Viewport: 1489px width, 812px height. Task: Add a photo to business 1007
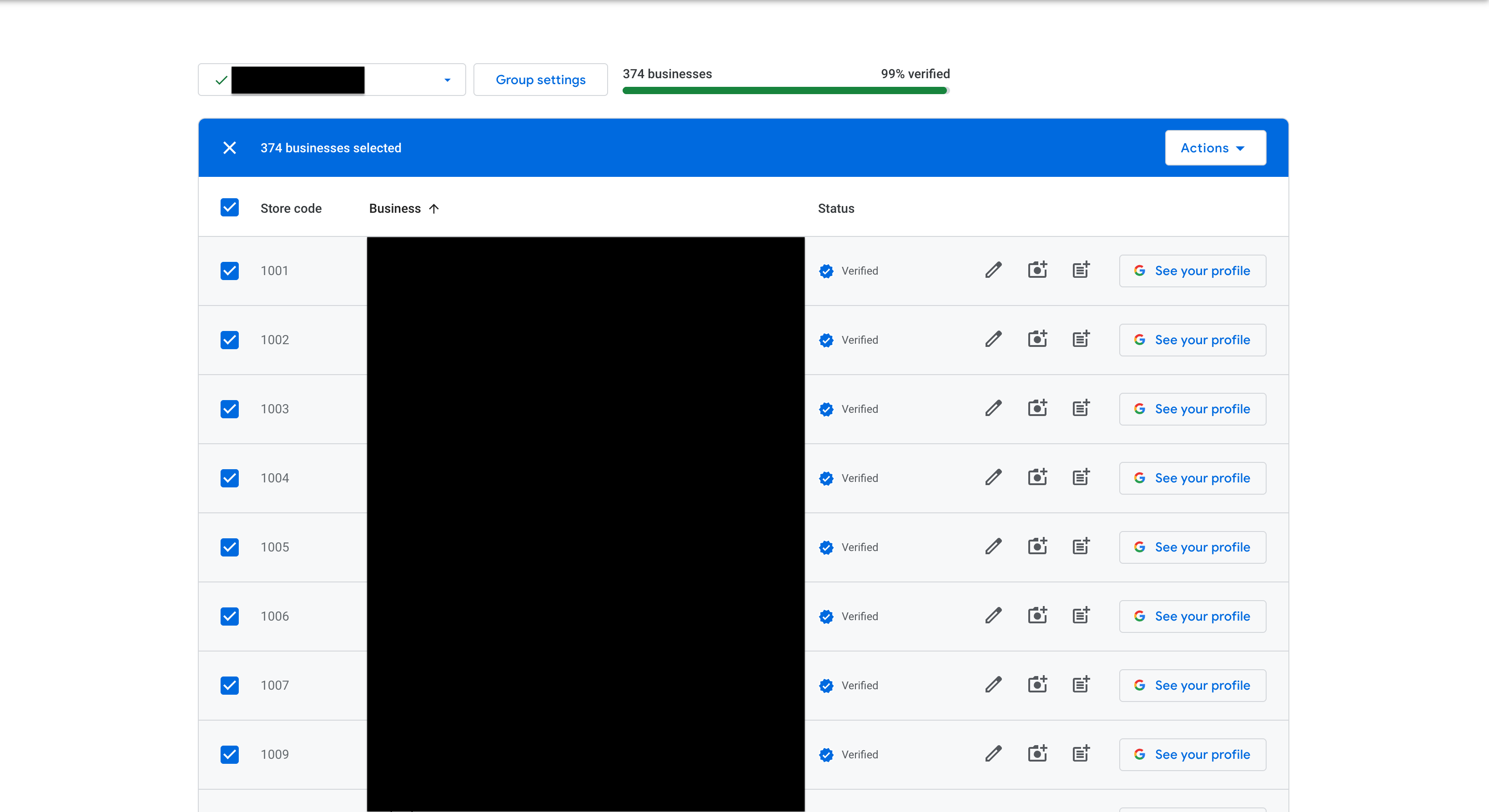click(x=1037, y=684)
